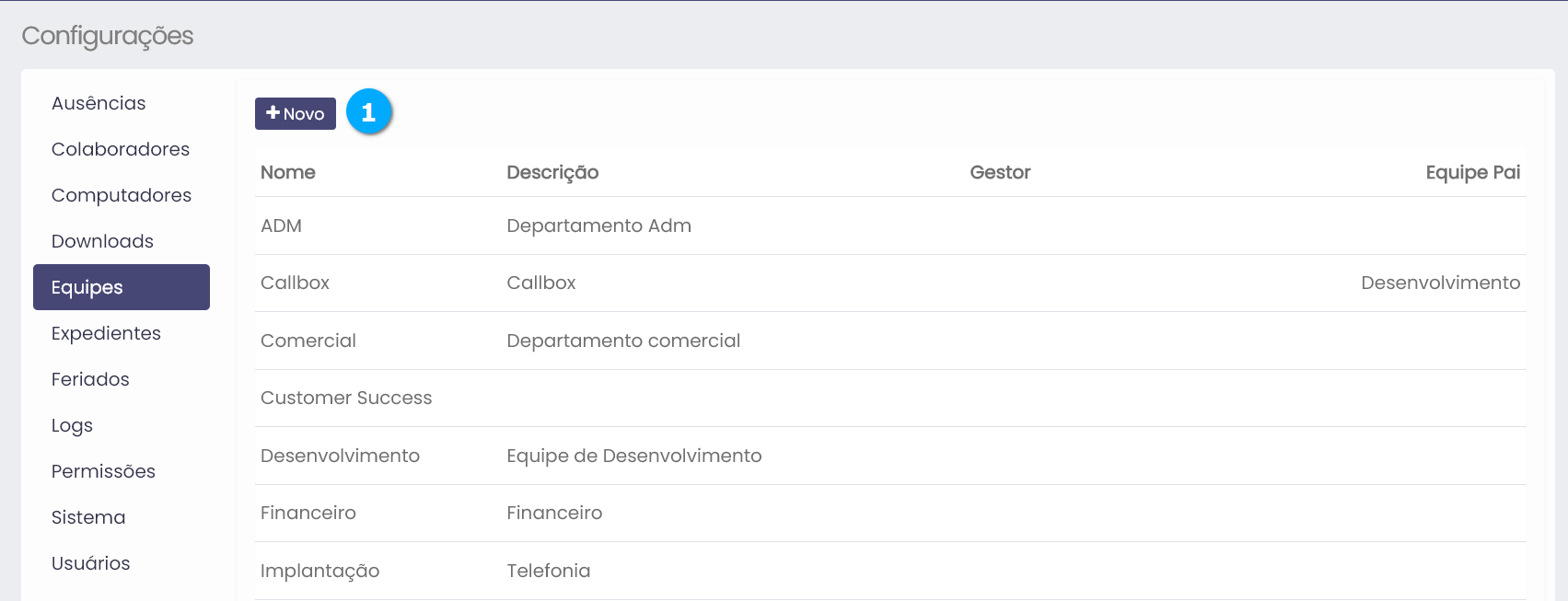Click the blue number 1 badge
This screenshot has width=1568, height=601.
pos(369,112)
